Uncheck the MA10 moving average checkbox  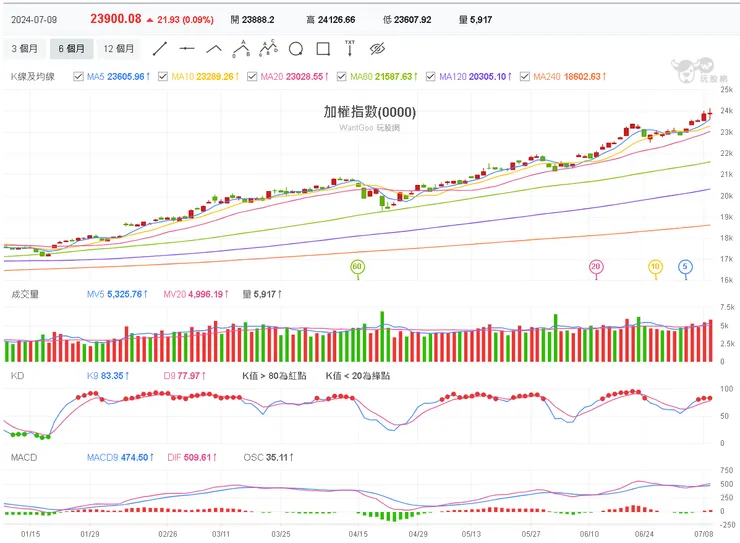(x=163, y=76)
